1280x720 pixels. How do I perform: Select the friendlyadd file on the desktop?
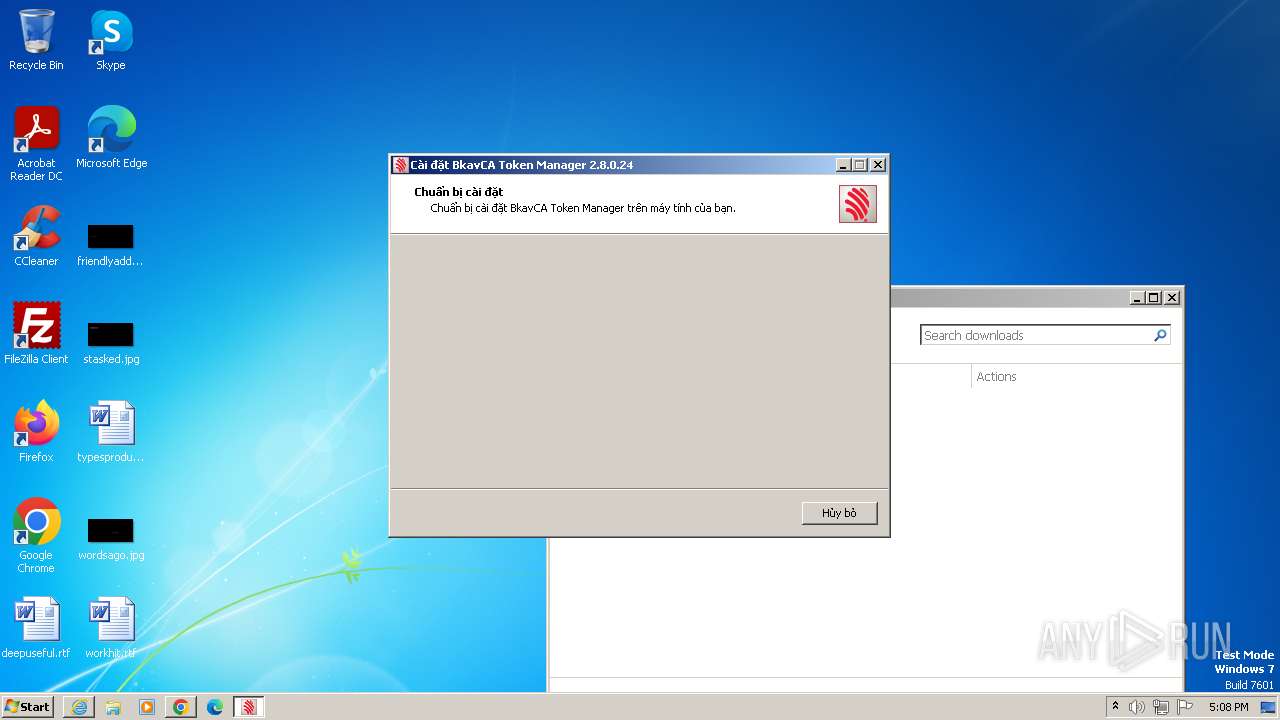(110, 245)
